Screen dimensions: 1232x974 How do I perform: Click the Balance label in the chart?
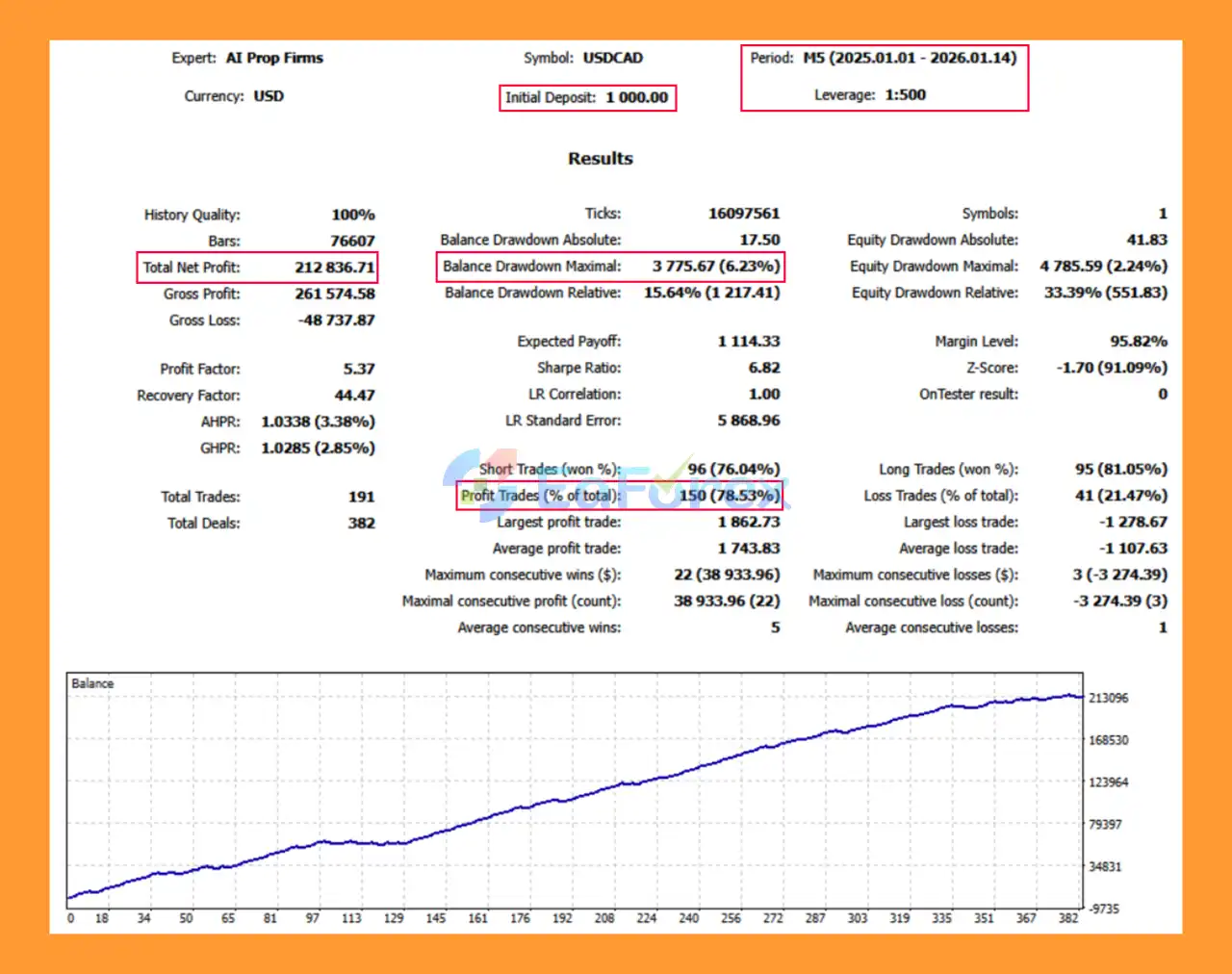pyautogui.click(x=92, y=683)
